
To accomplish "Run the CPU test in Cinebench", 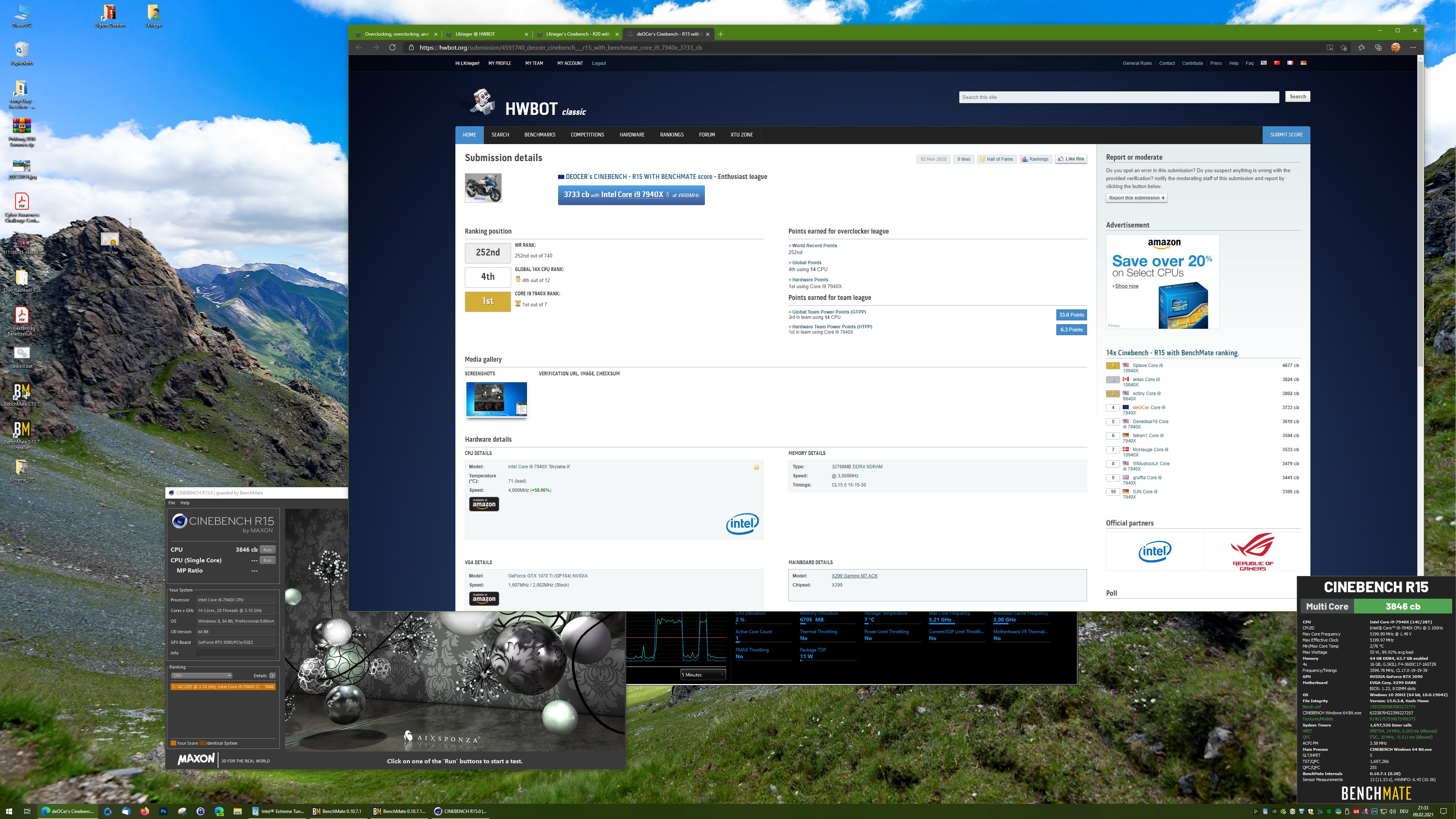I will tap(267, 549).
